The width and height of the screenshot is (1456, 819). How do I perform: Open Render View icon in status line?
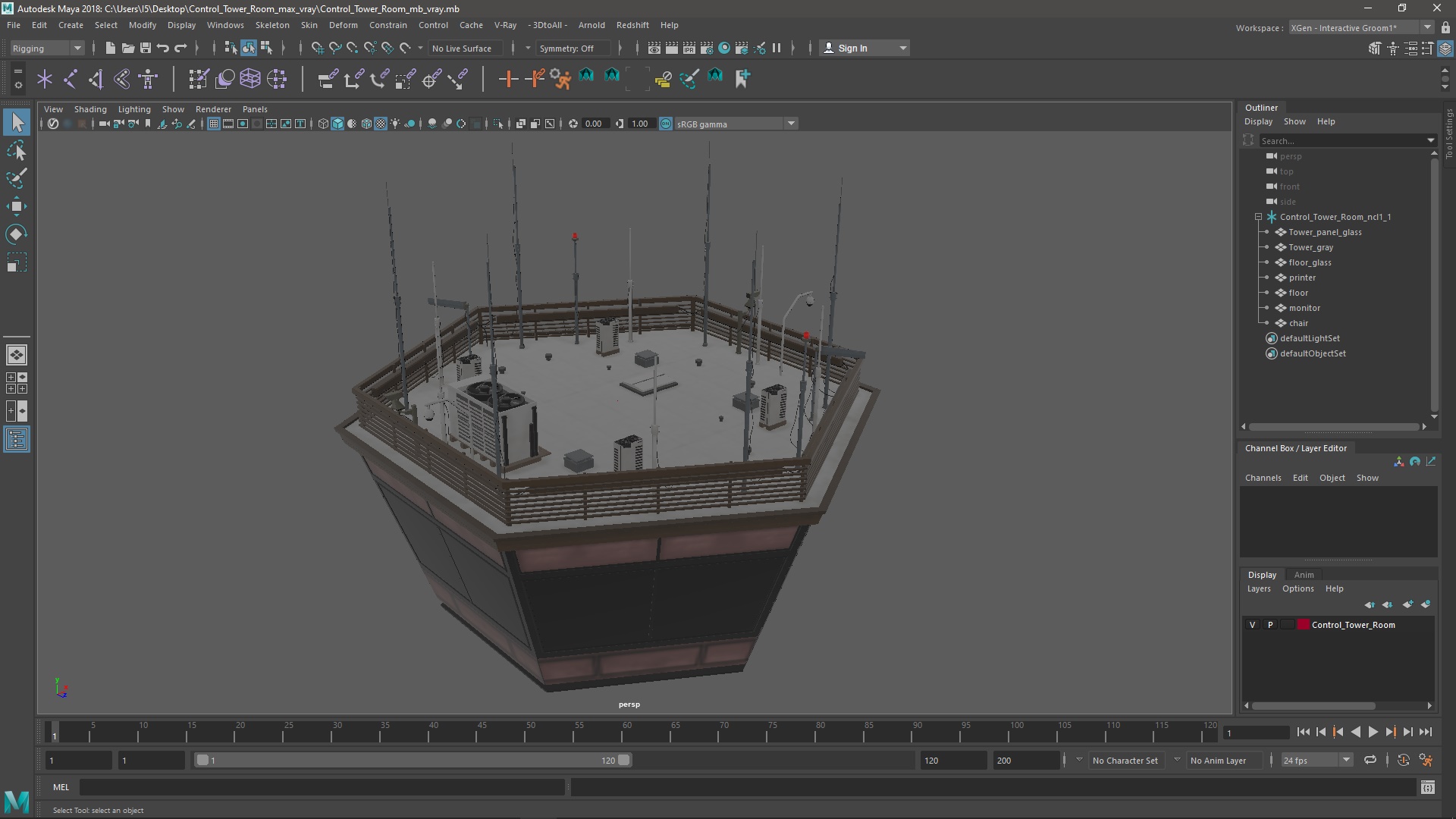pyautogui.click(x=654, y=48)
